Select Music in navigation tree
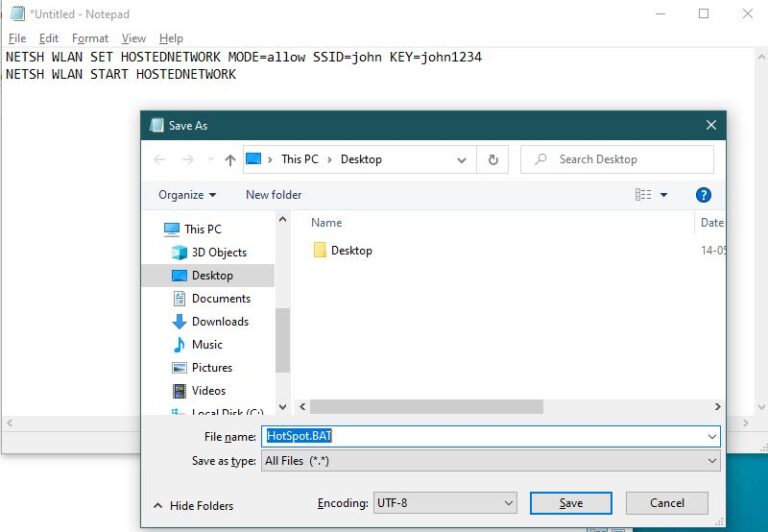The width and height of the screenshot is (768, 532). coord(207,344)
